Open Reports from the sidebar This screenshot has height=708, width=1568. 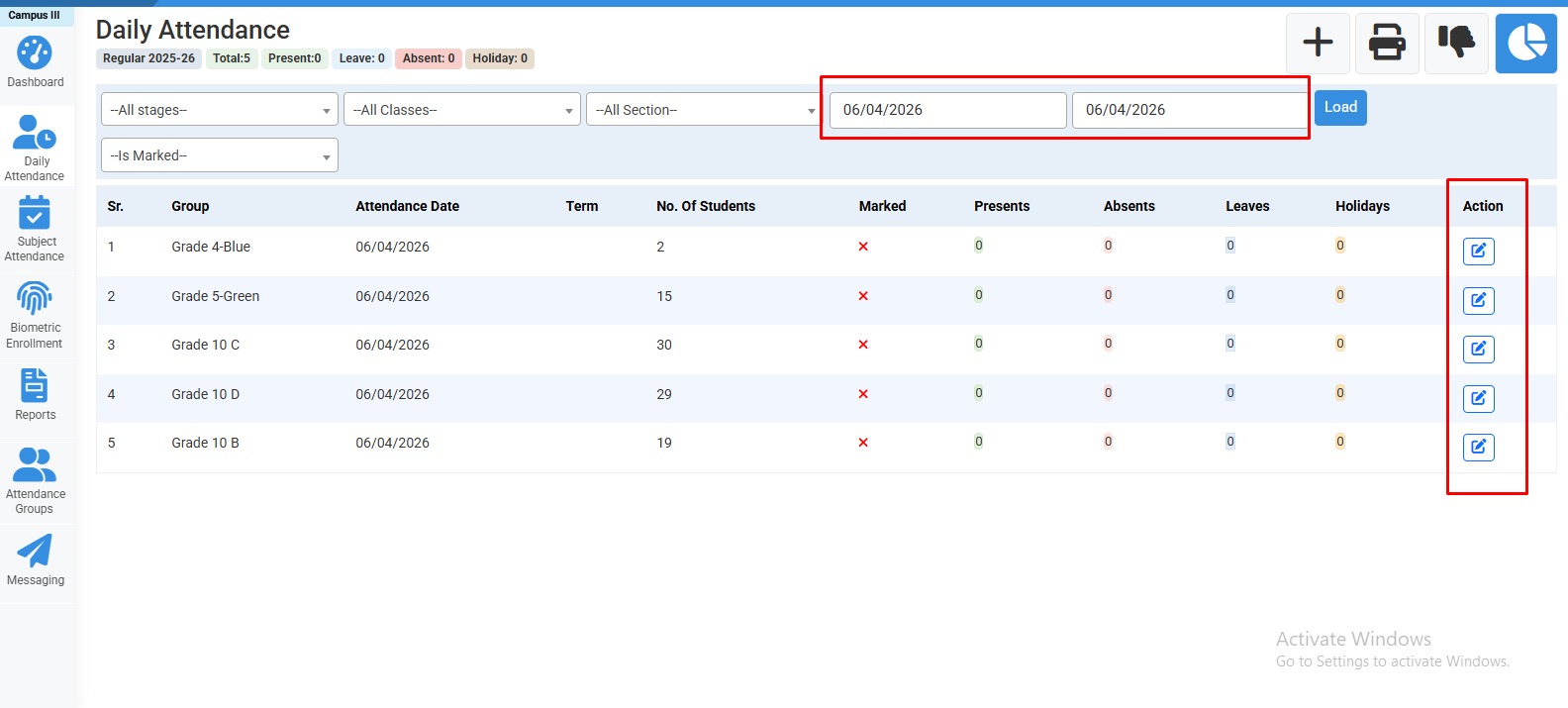pyautogui.click(x=35, y=394)
